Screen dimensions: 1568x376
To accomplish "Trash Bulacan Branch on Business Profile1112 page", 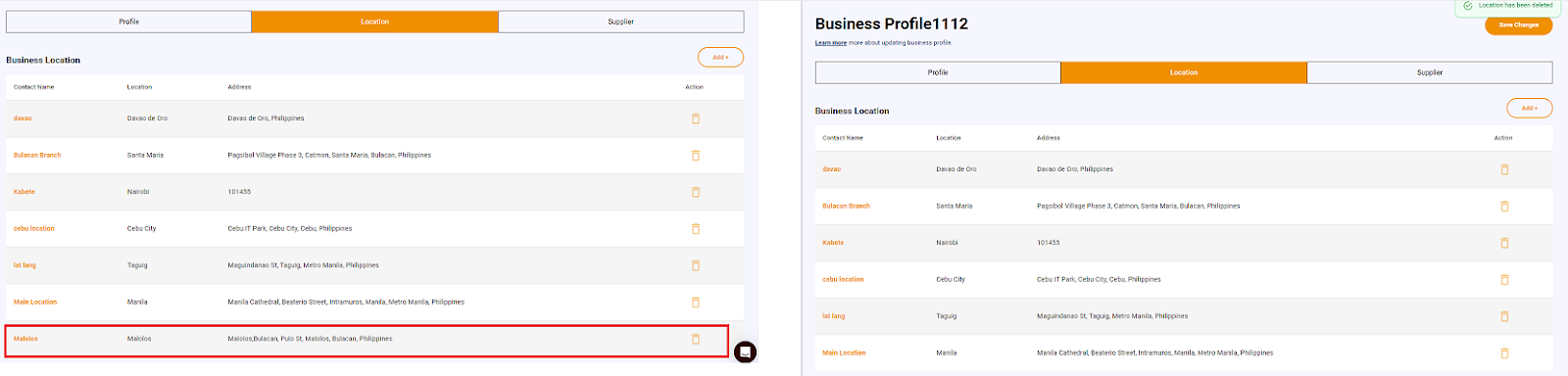I will point(1504,206).
